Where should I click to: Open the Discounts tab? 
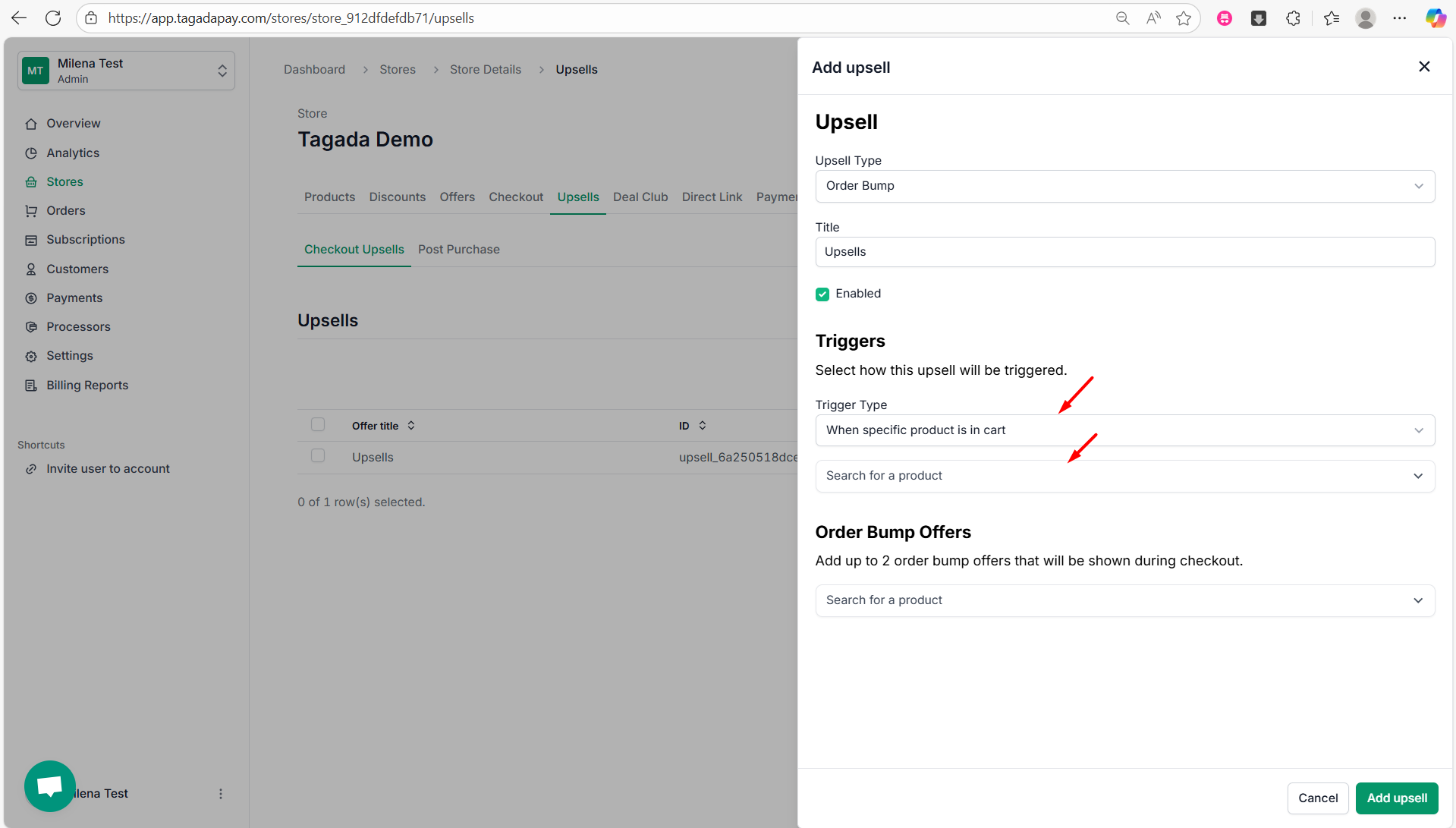pos(397,197)
